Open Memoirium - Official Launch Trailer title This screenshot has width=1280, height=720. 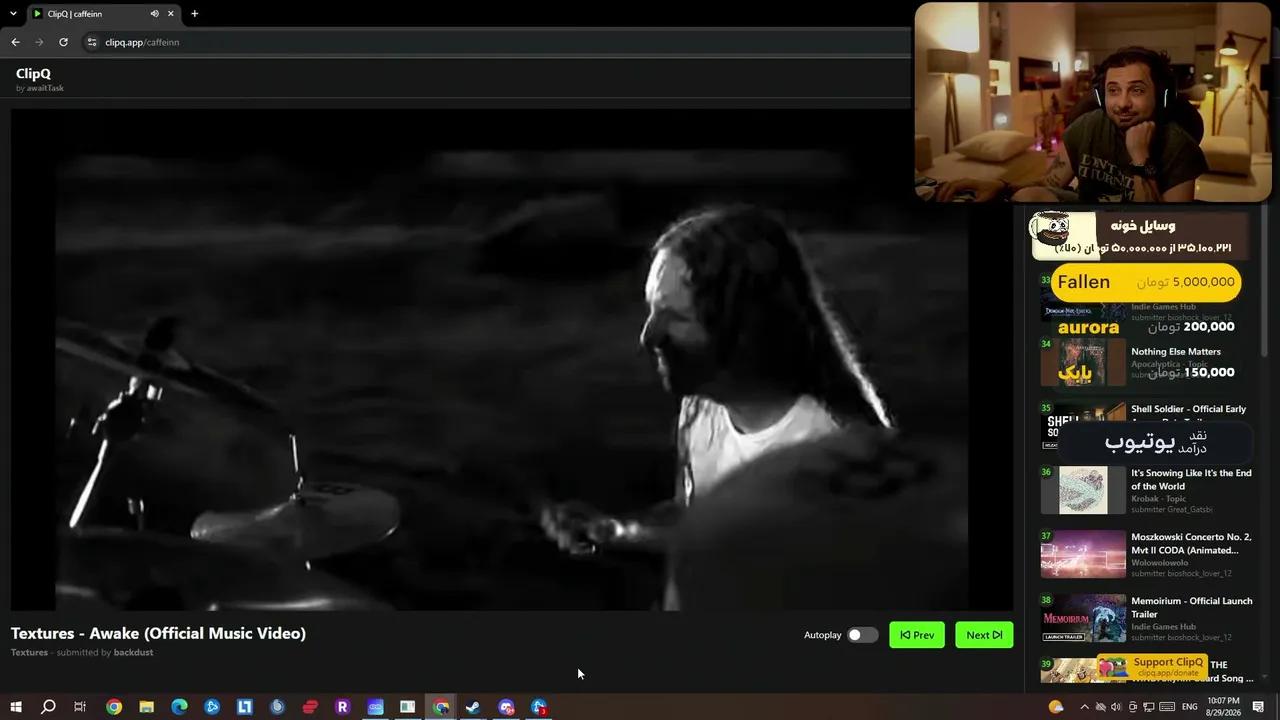coord(1191,608)
